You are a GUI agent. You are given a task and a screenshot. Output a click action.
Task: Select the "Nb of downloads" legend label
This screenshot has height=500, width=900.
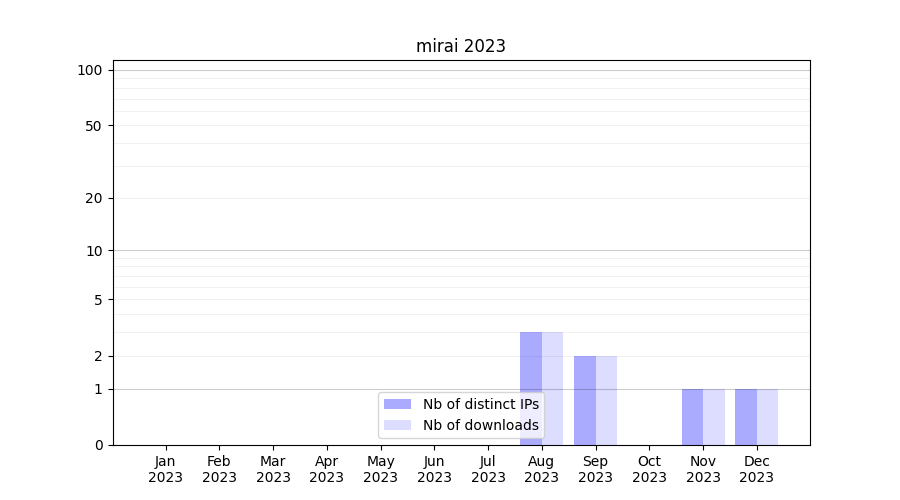tap(480, 425)
